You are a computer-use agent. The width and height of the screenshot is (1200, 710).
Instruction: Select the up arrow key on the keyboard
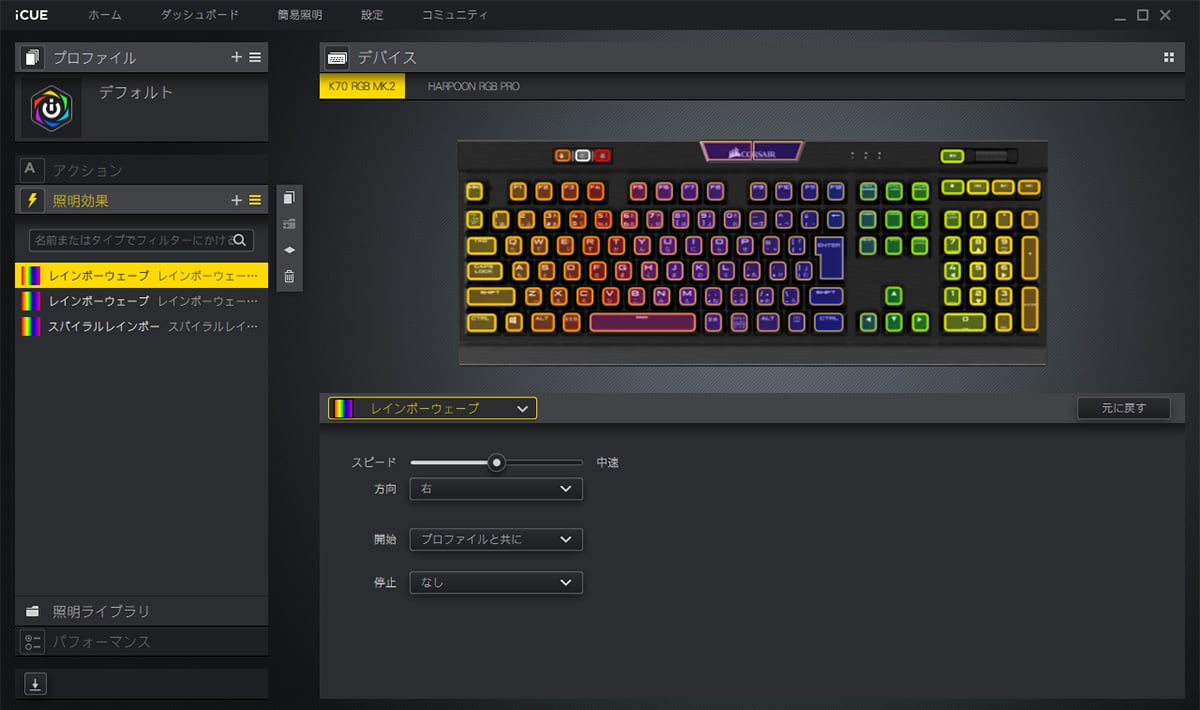pos(893,296)
